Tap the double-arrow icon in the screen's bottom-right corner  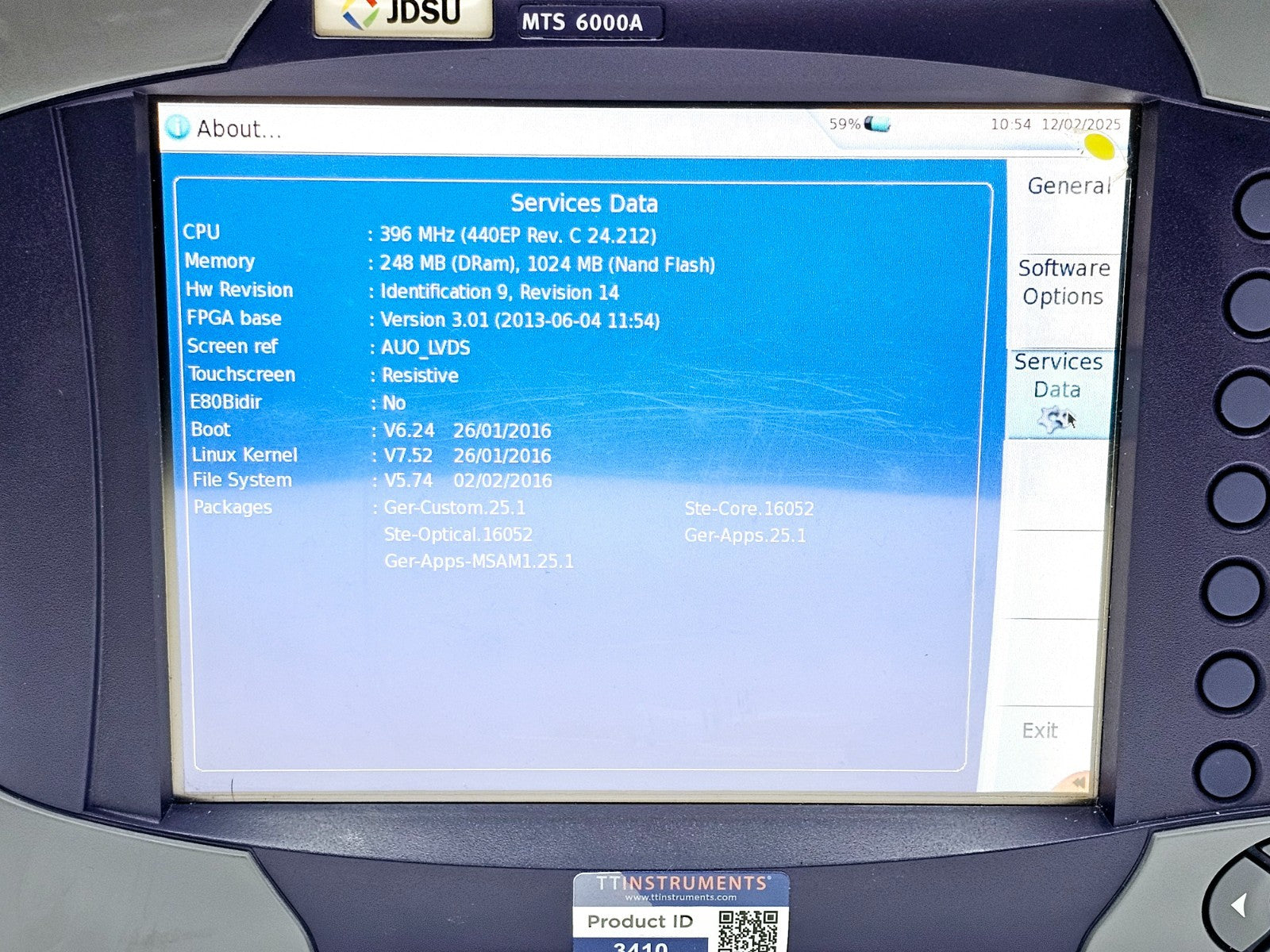(x=1077, y=783)
